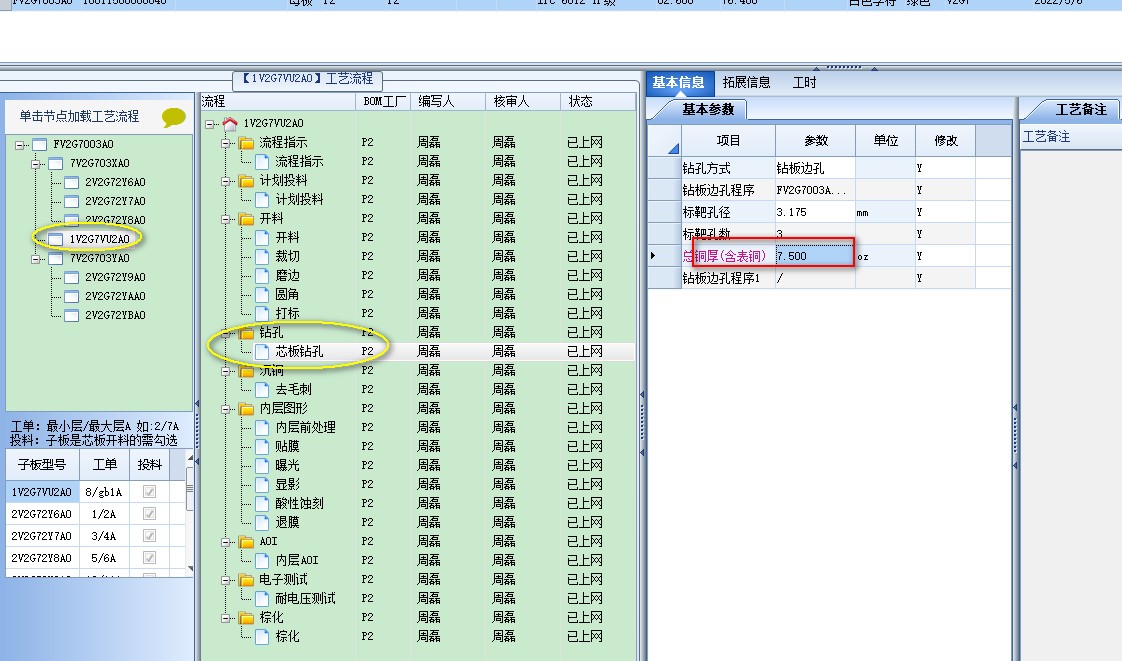Collapse the 1V2G7VU2A0 process root node
The height and width of the screenshot is (661, 1122).
[210, 124]
